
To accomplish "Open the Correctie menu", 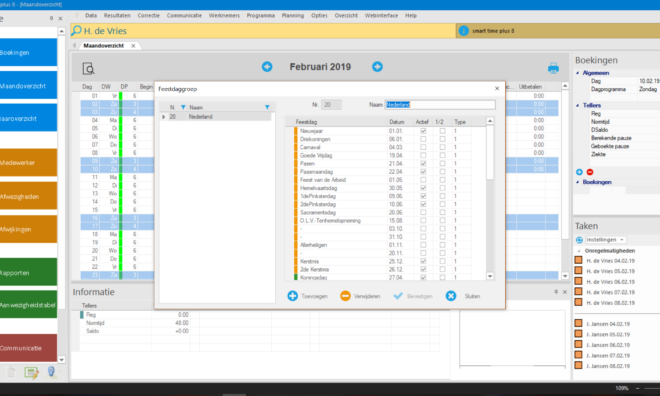I will coord(149,16).
